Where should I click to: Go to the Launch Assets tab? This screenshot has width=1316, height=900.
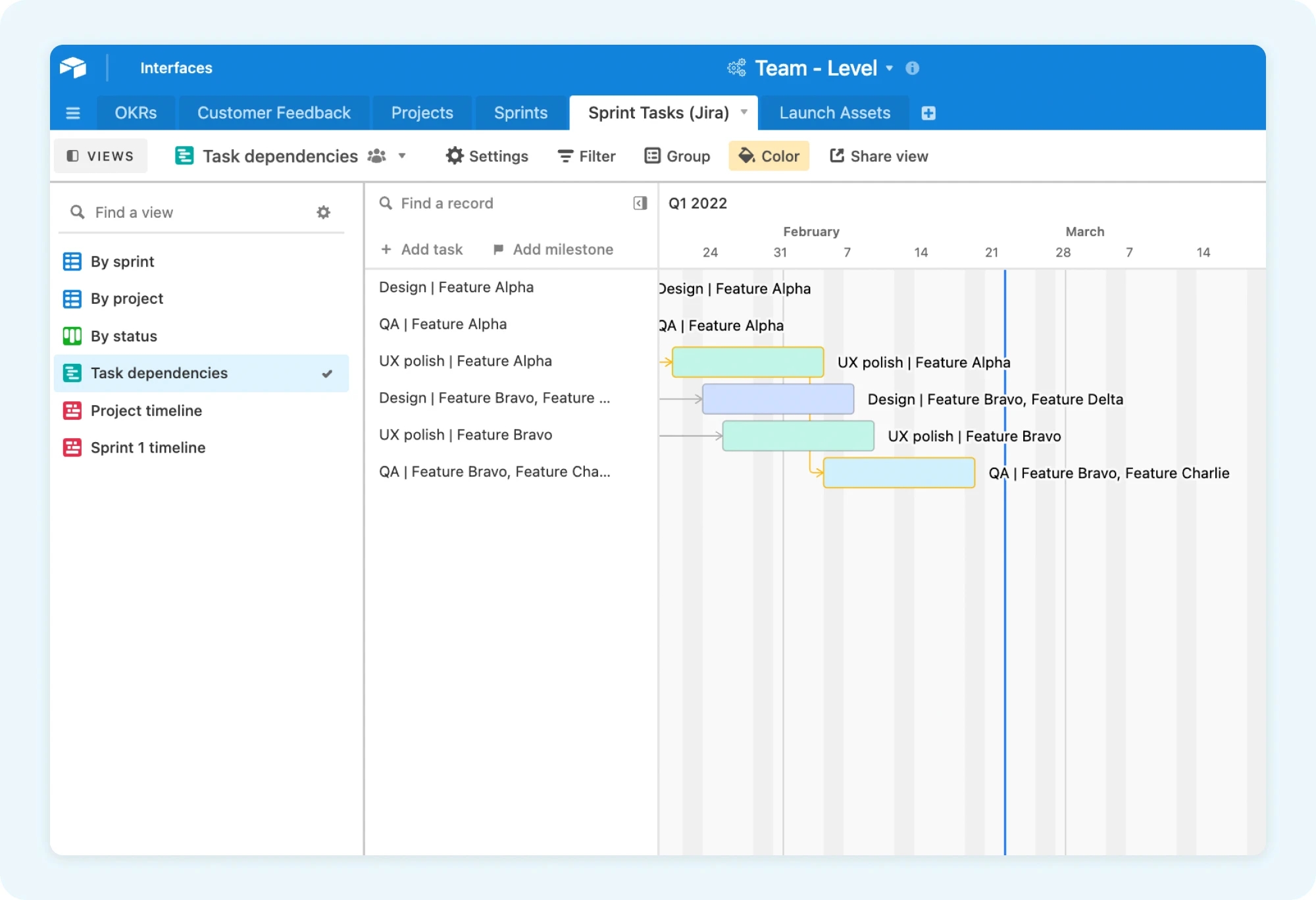tap(835, 113)
